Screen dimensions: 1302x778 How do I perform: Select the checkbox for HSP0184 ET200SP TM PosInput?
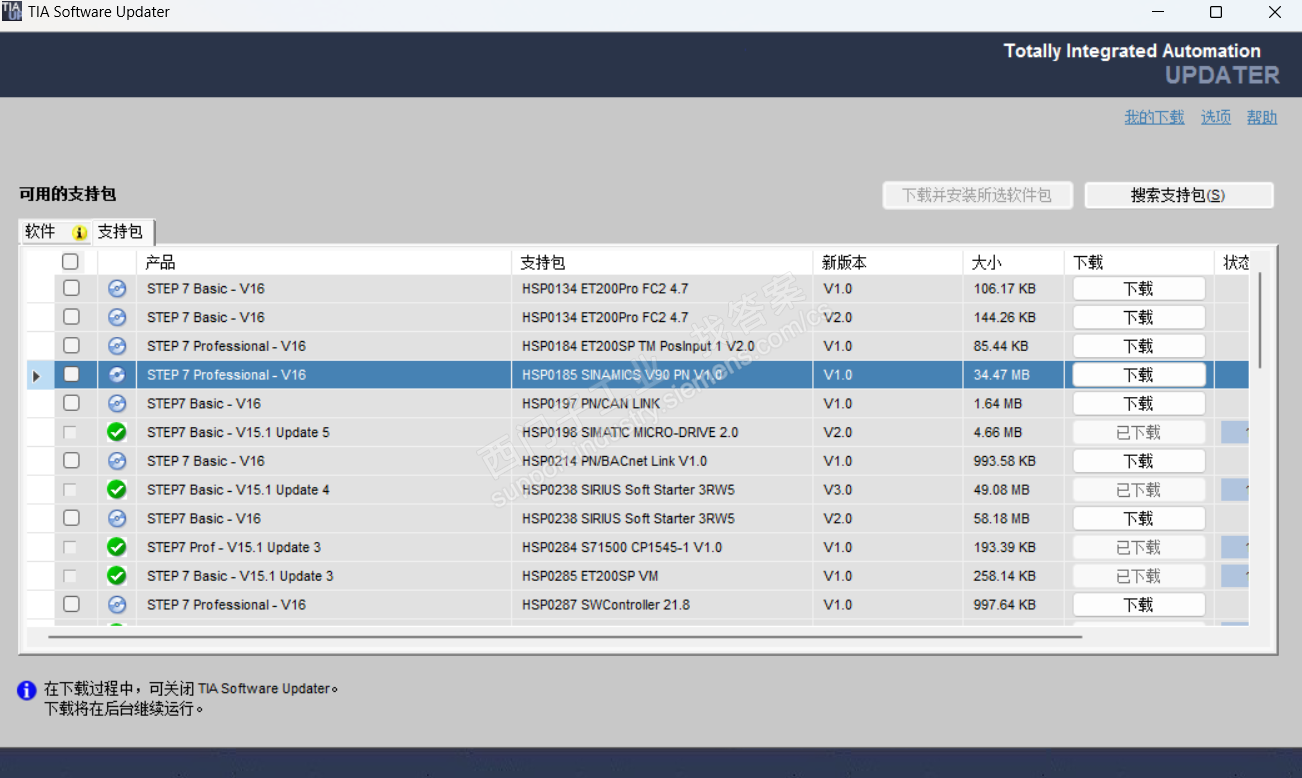(71, 346)
